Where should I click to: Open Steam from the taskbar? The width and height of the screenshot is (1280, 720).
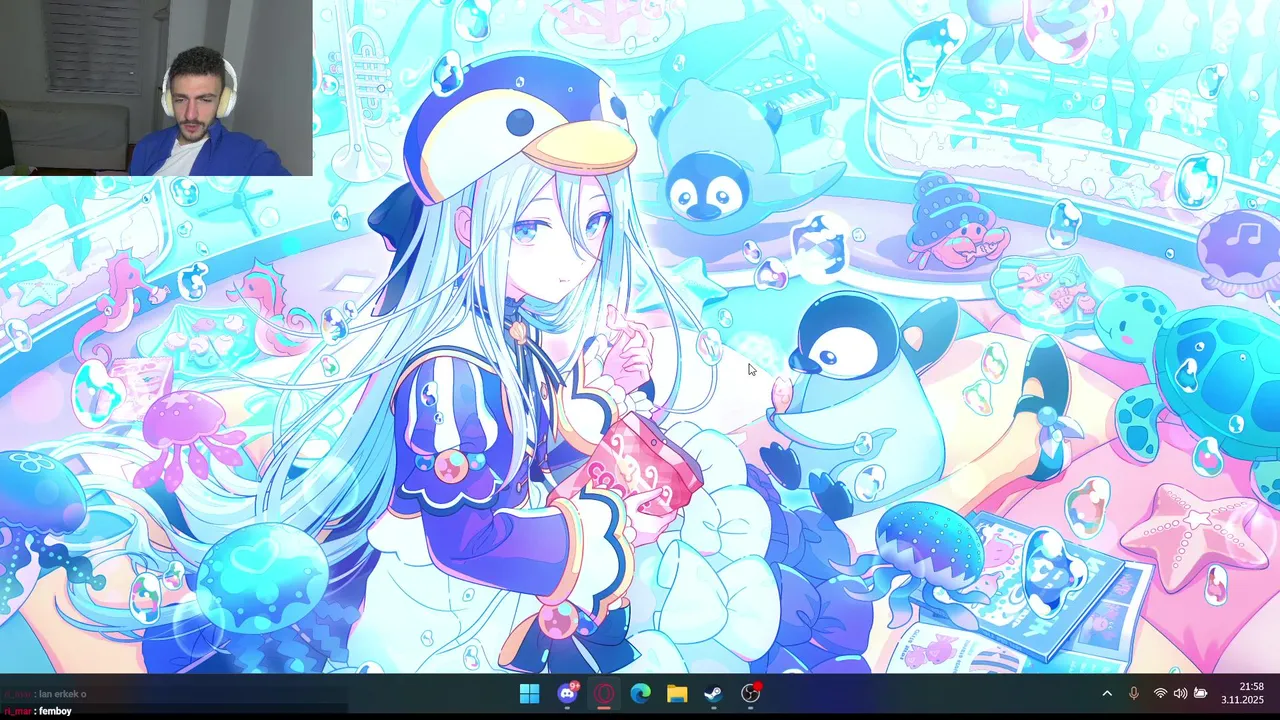(713, 693)
